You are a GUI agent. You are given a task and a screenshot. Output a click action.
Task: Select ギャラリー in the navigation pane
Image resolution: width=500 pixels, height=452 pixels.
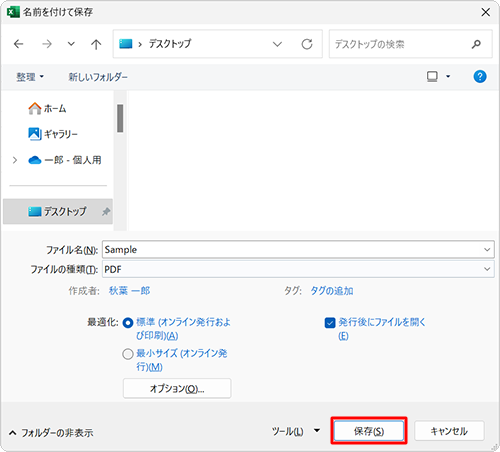[53, 134]
